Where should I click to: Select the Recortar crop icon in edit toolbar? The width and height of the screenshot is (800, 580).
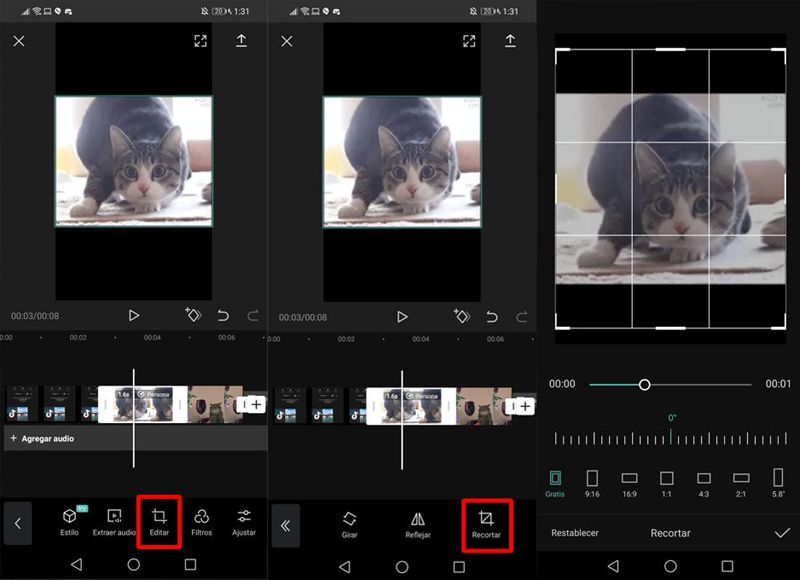pos(486,524)
